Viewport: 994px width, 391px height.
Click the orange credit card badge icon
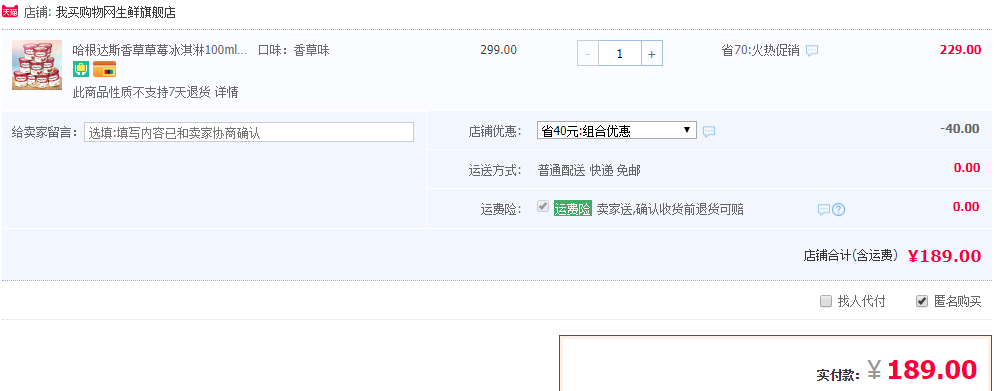tap(105, 69)
